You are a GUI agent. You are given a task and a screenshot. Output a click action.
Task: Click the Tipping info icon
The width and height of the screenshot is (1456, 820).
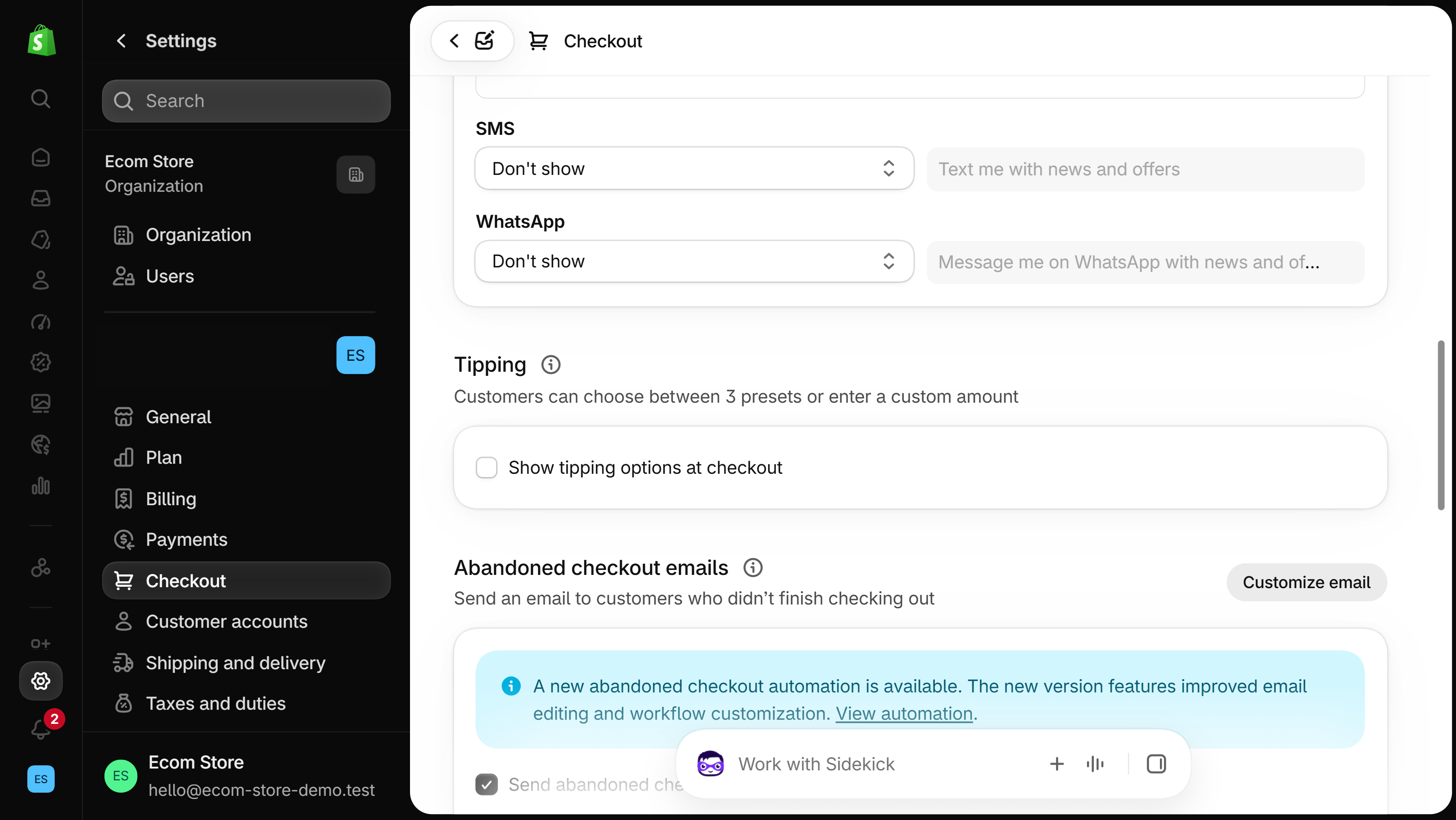tap(550, 365)
